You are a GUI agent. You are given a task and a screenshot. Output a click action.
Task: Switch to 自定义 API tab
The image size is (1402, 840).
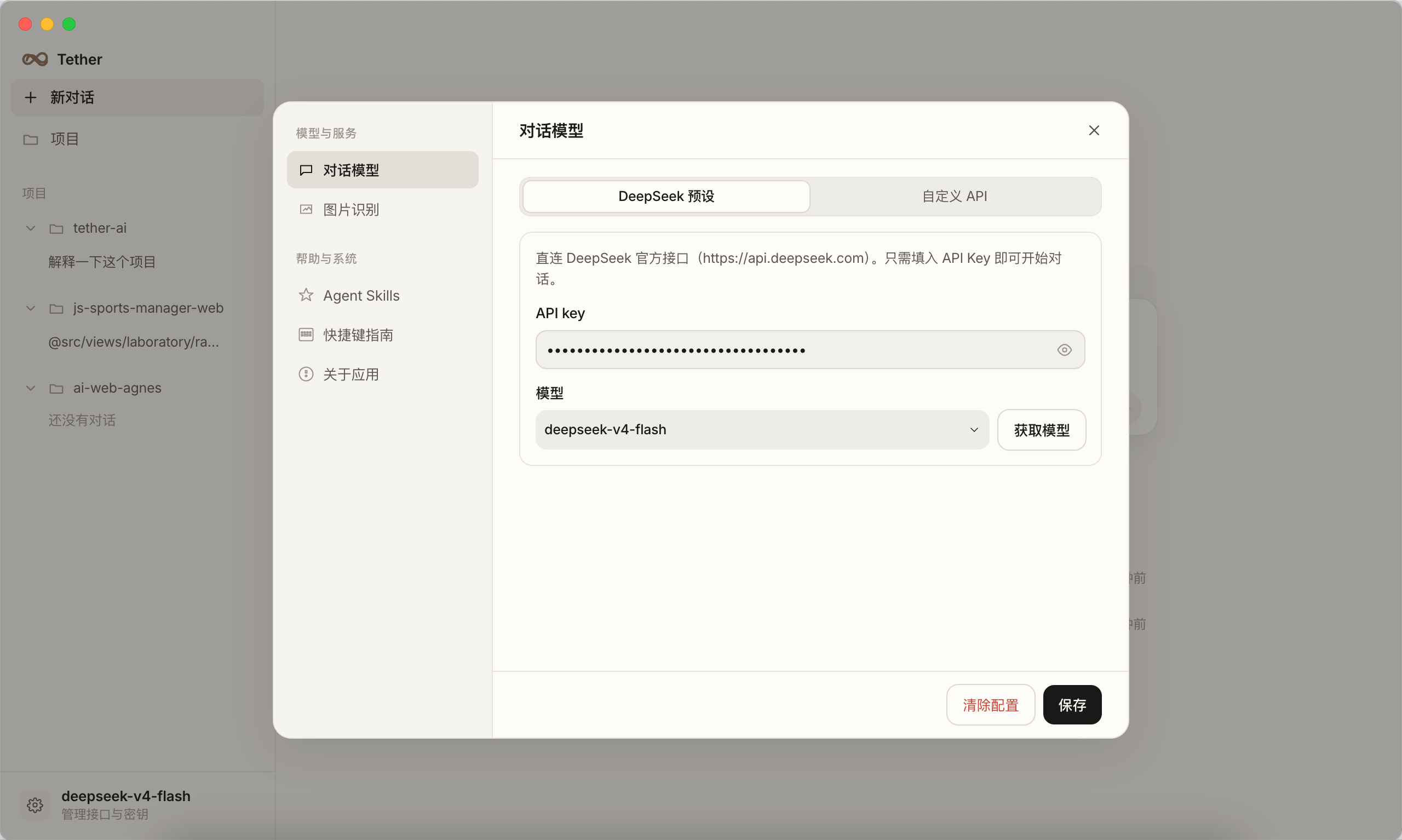click(x=954, y=197)
